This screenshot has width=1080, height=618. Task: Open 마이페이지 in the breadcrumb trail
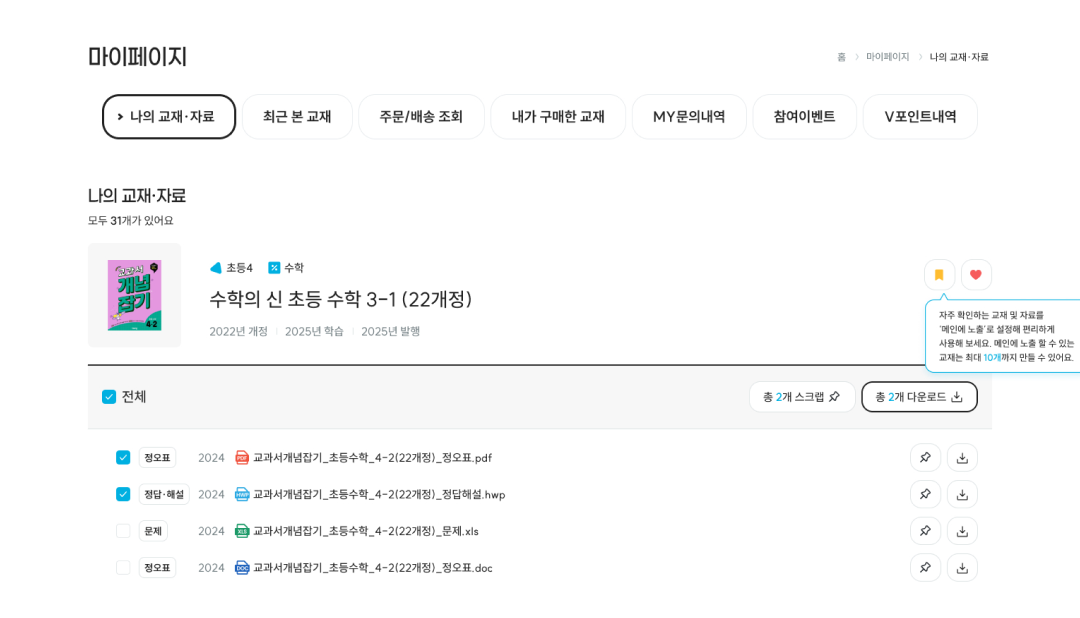(887, 58)
